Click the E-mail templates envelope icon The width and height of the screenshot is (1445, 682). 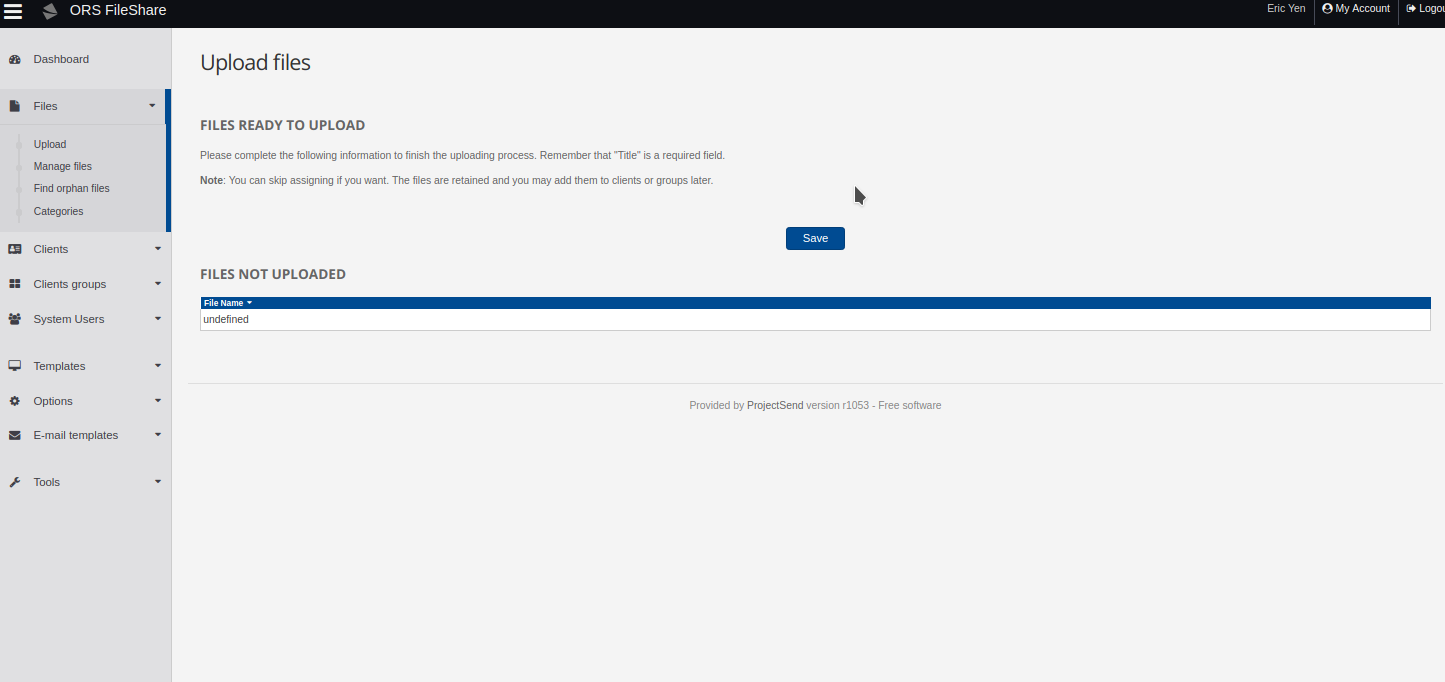click(x=14, y=434)
